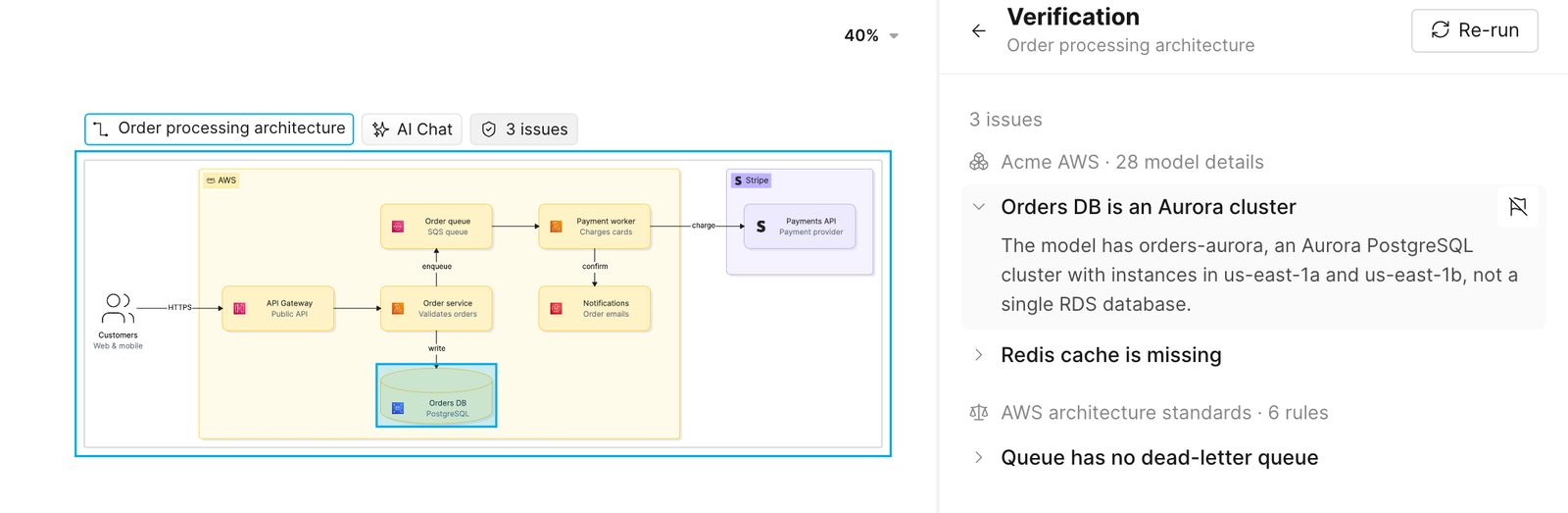Screen dimensions: 1568x513
Task: Click the AWS group label
Action: 220,180
